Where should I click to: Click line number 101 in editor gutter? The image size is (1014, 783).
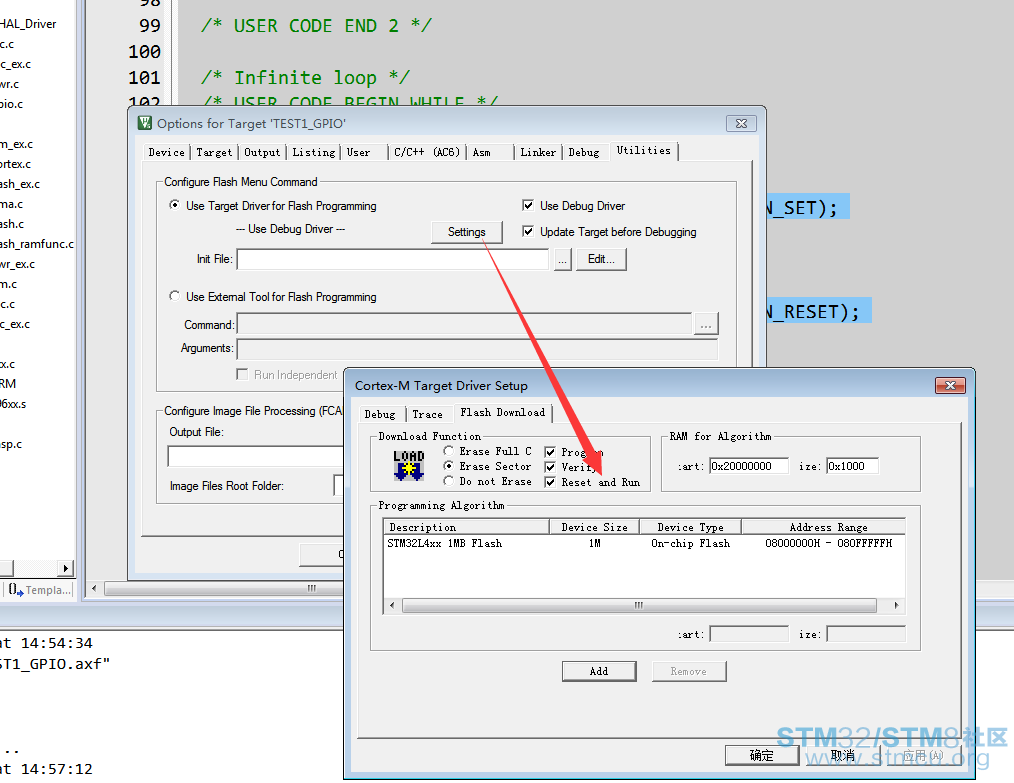[x=144, y=78]
